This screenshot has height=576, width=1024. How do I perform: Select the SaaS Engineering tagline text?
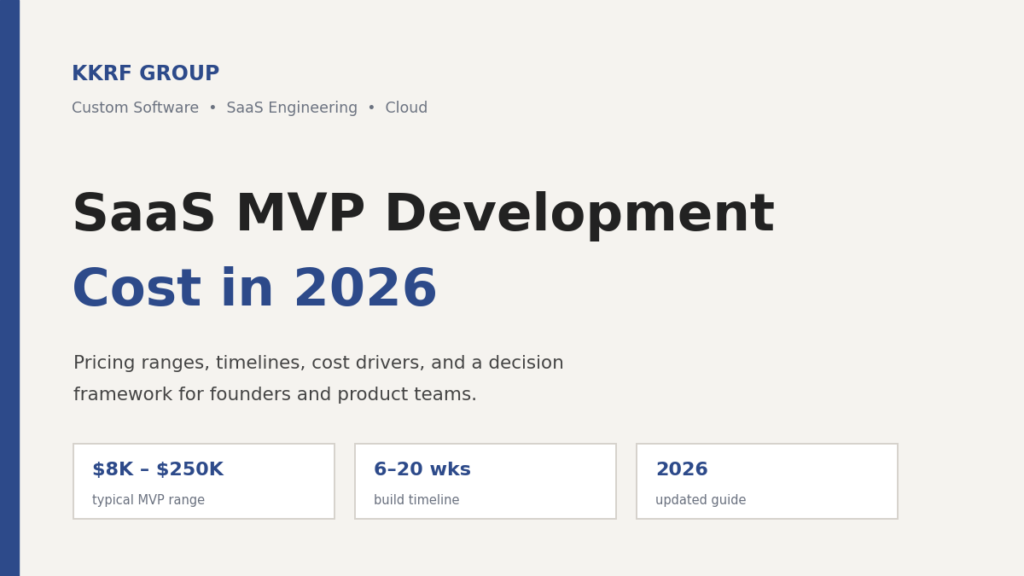(292, 107)
